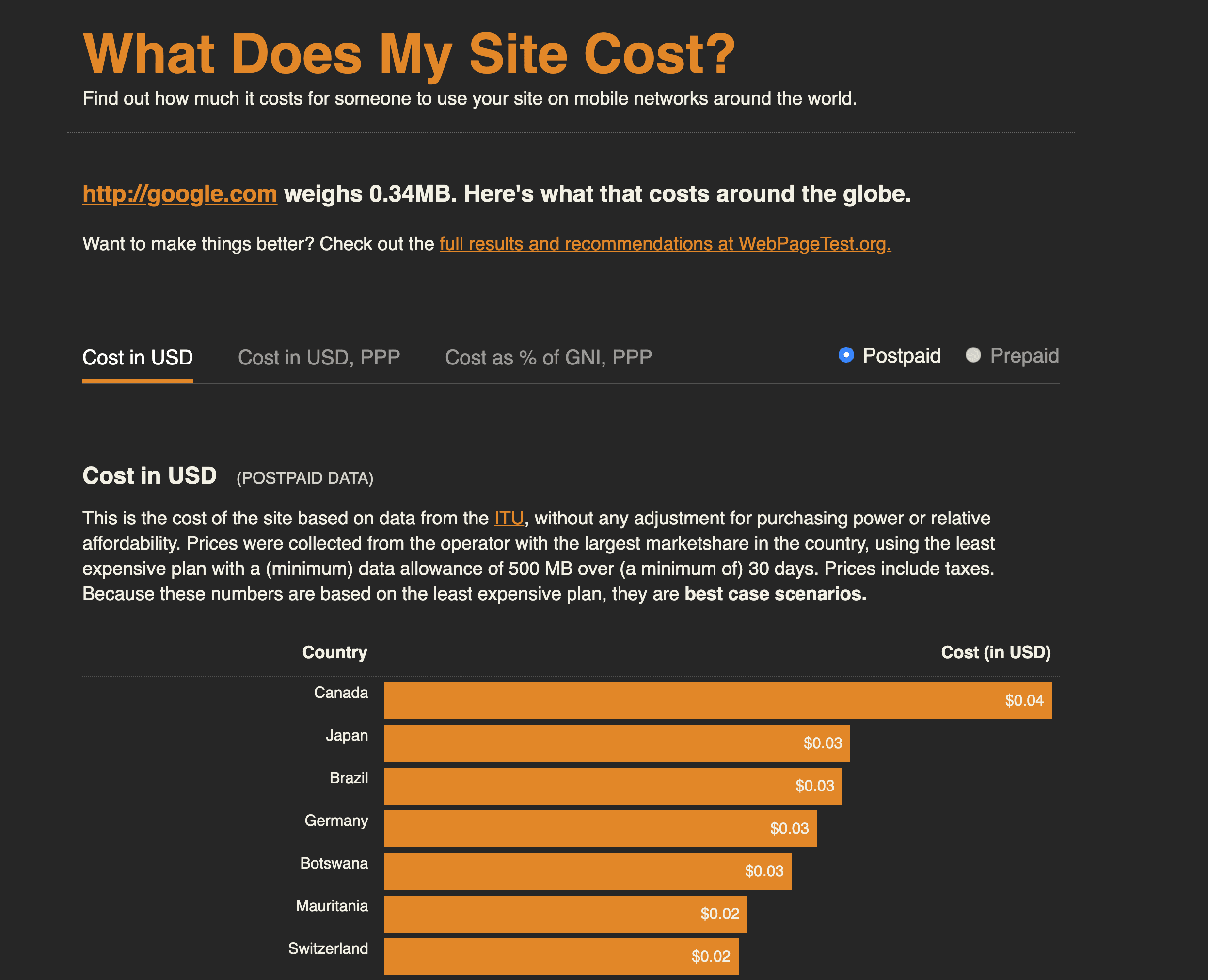Viewport: 1208px width, 980px height.
Task: Open the Cost in USD, PPP tab
Action: click(319, 357)
